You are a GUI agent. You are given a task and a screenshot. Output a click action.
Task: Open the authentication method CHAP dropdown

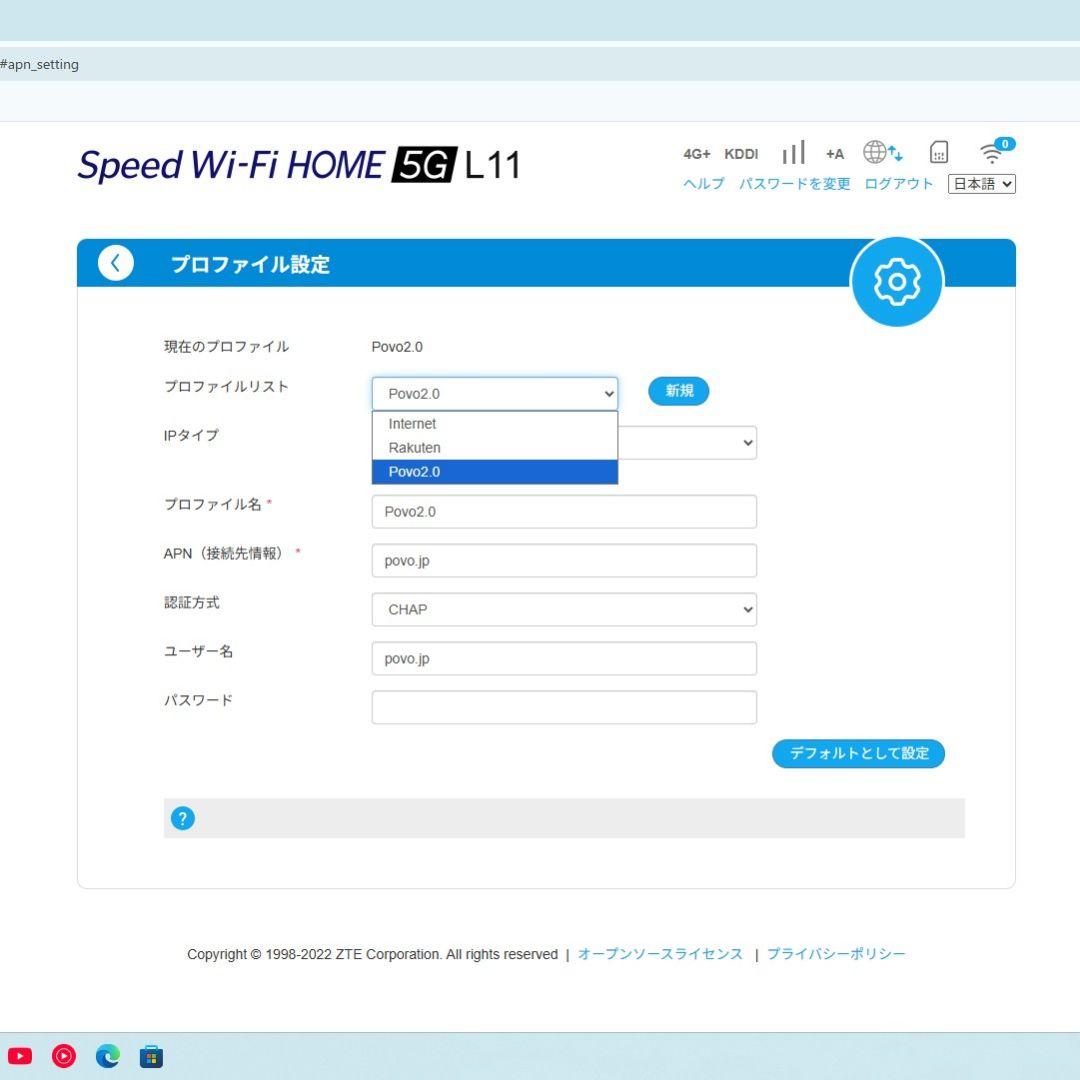pos(564,610)
